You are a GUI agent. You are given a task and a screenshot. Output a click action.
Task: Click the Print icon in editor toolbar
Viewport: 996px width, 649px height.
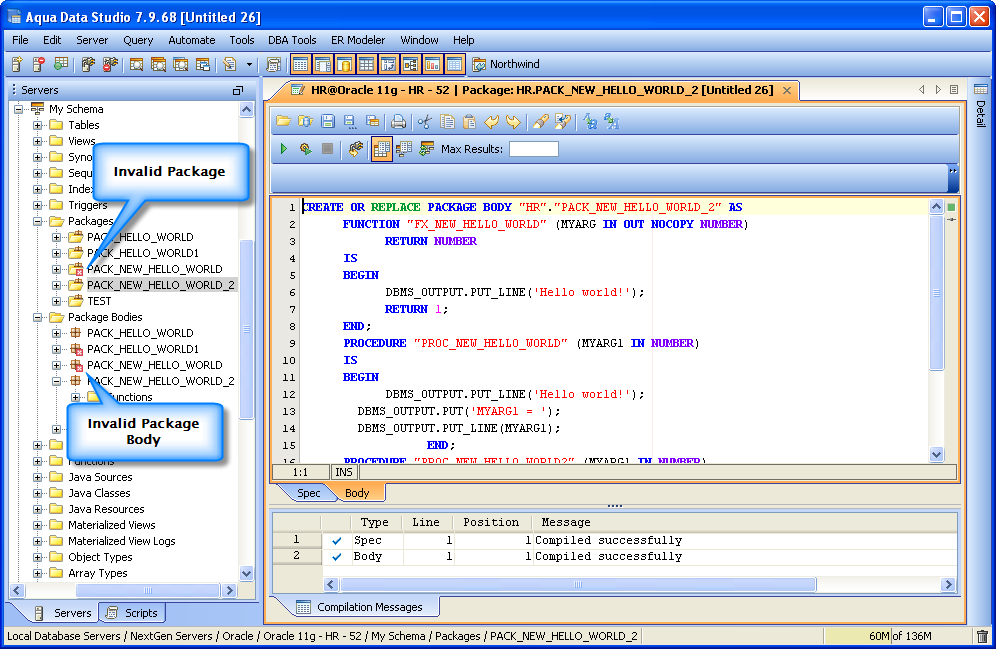398,122
